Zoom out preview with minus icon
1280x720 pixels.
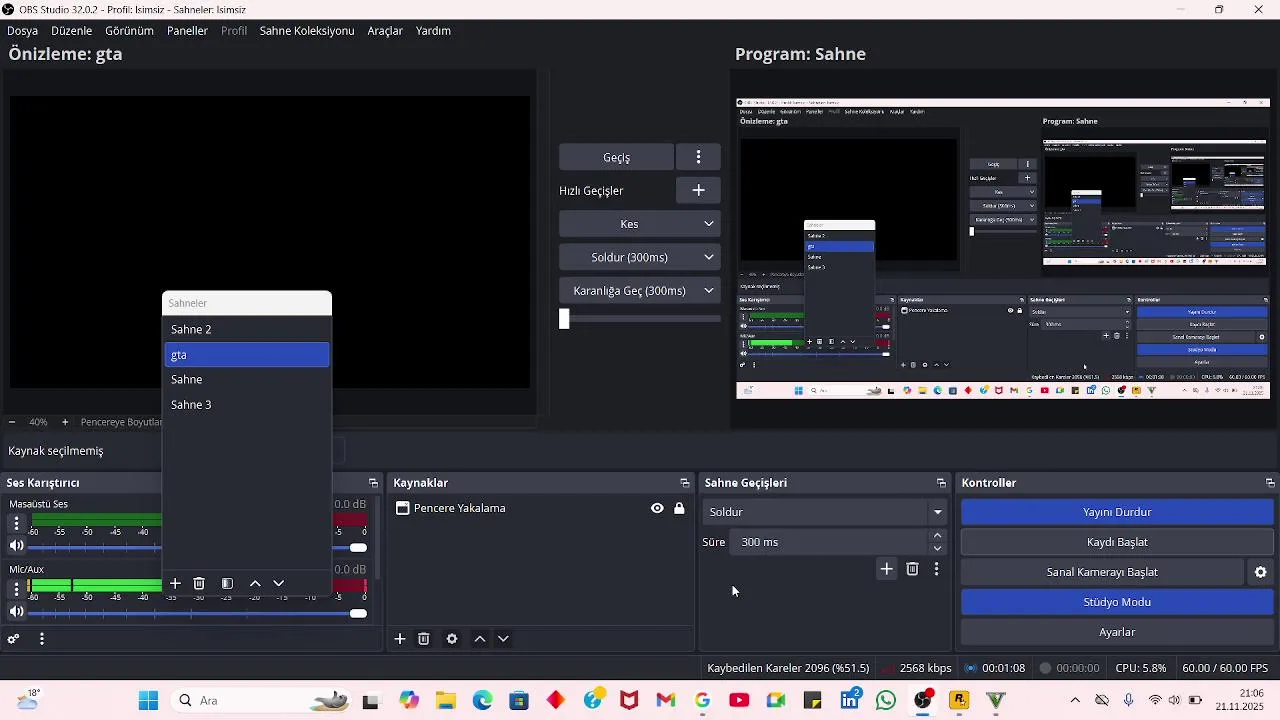12,422
